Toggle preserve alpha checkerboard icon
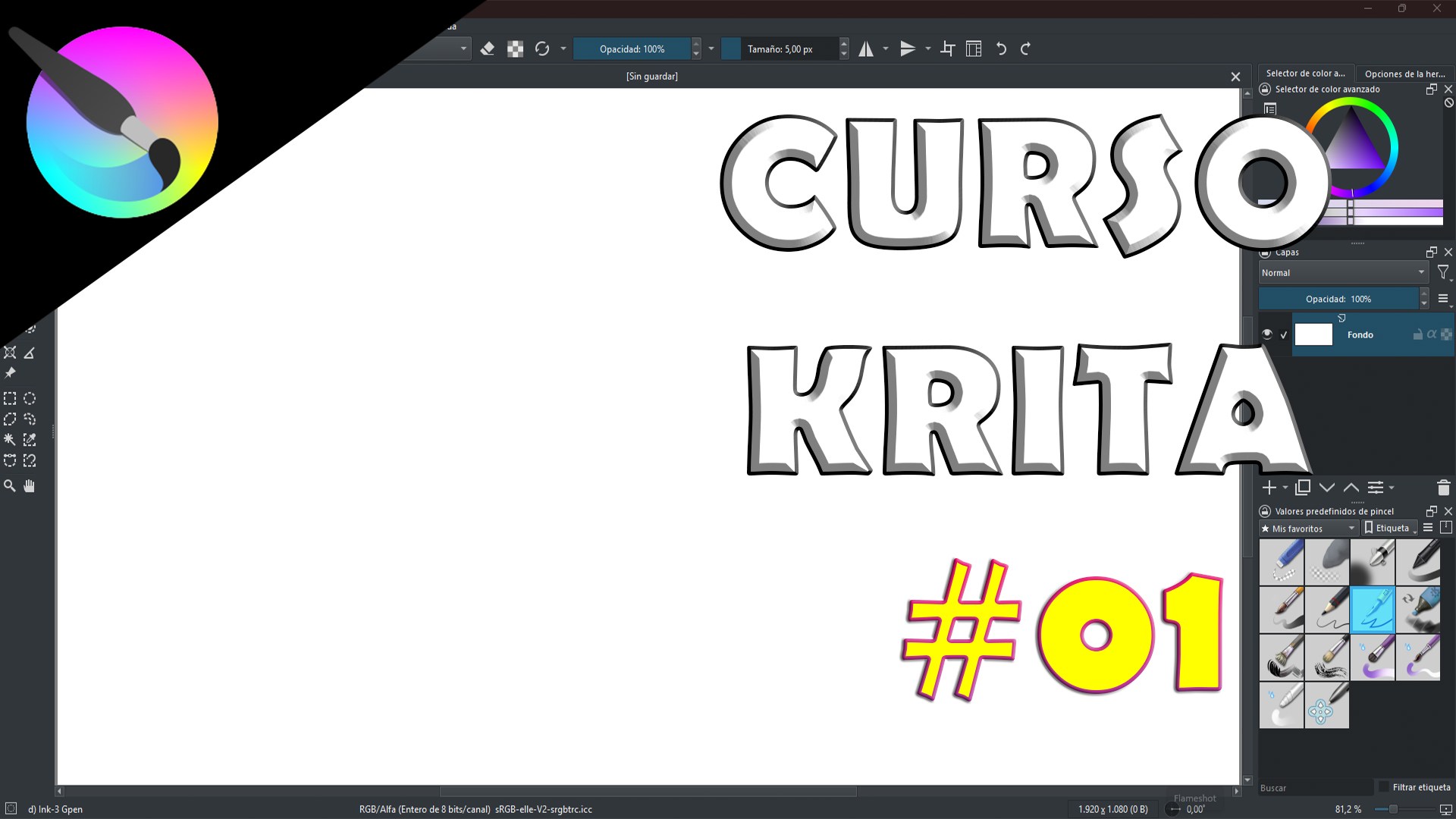 pos(515,49)
